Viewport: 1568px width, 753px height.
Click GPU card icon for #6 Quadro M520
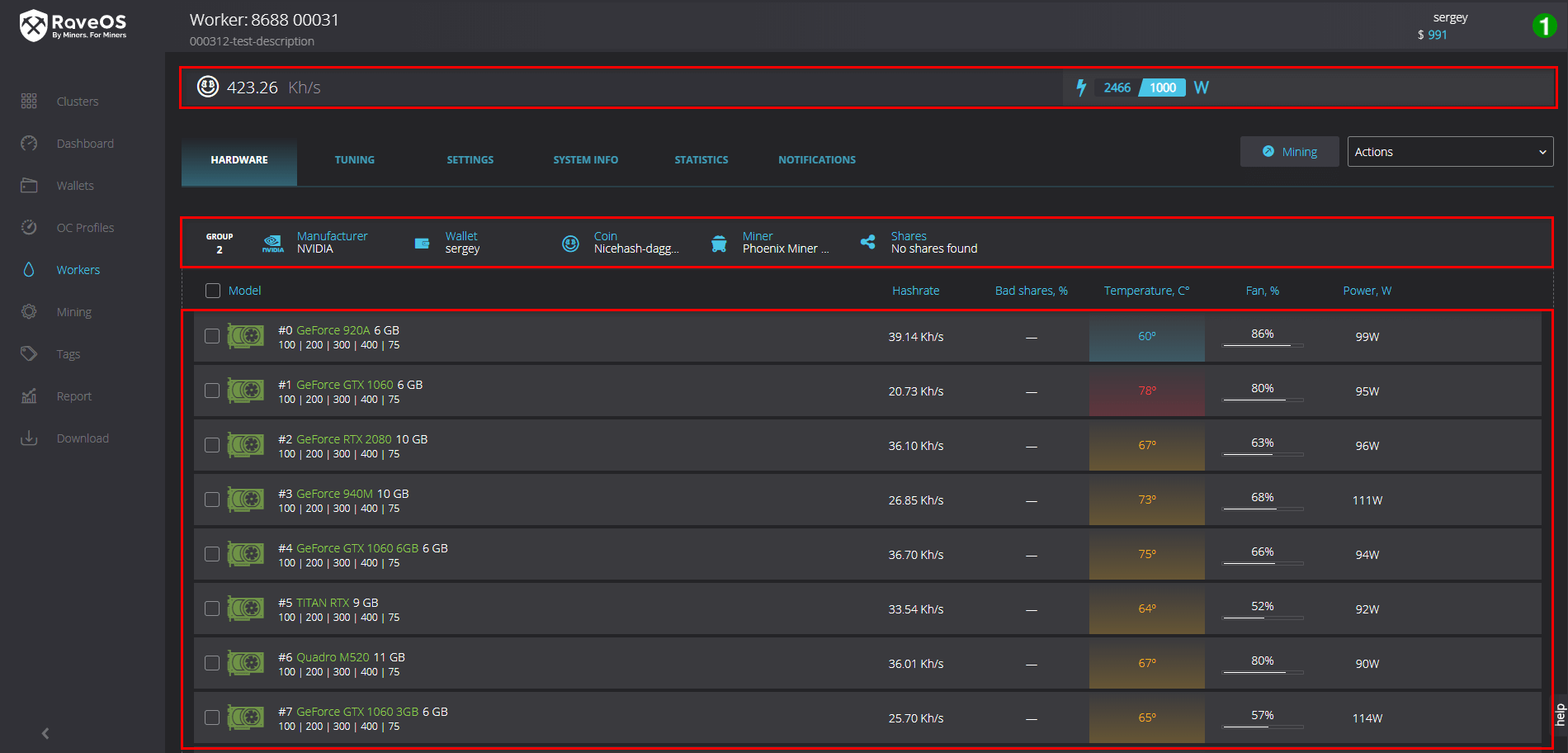point(246,663)
